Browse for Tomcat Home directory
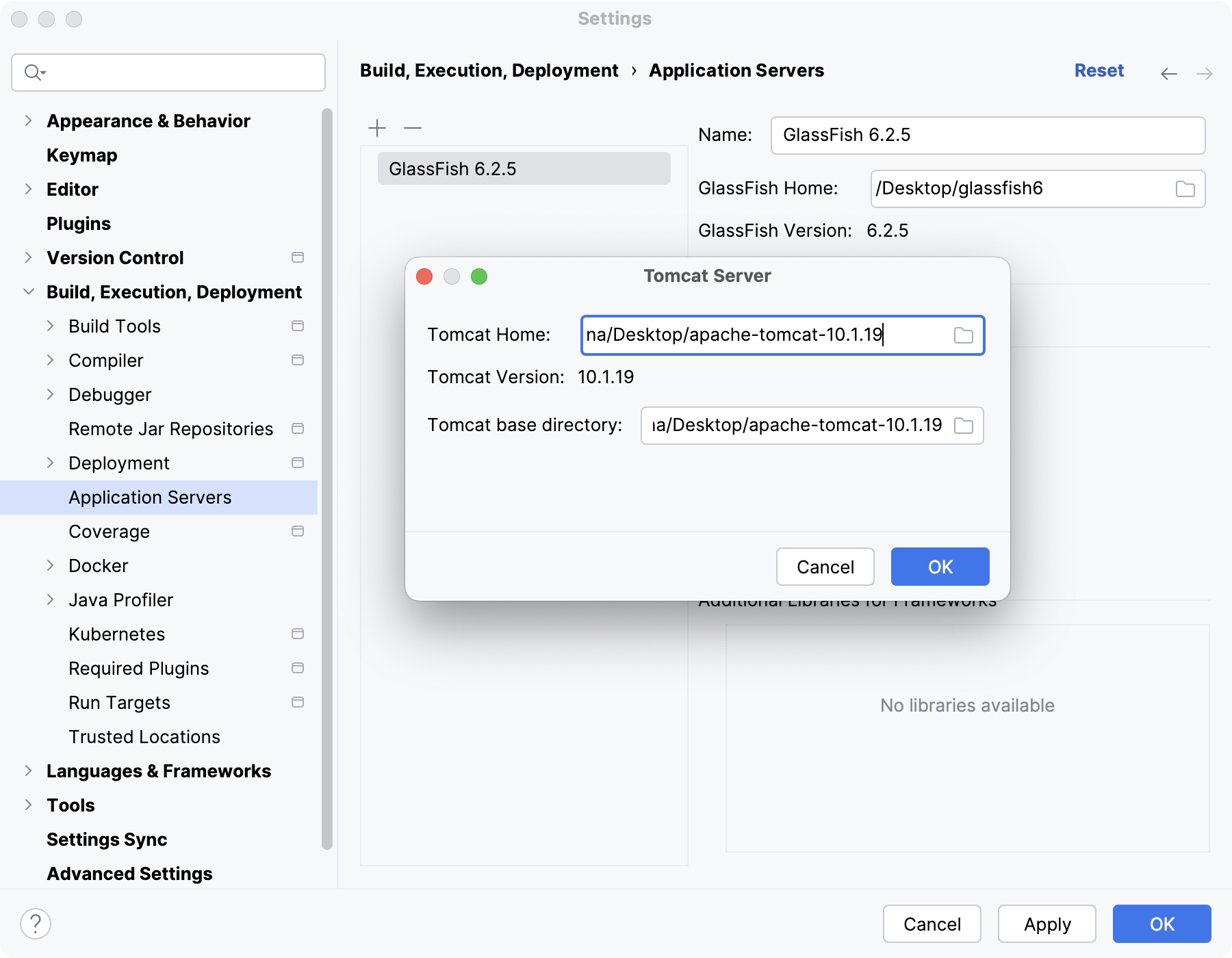The image size is (1232, 958). (x=964, y=335)
